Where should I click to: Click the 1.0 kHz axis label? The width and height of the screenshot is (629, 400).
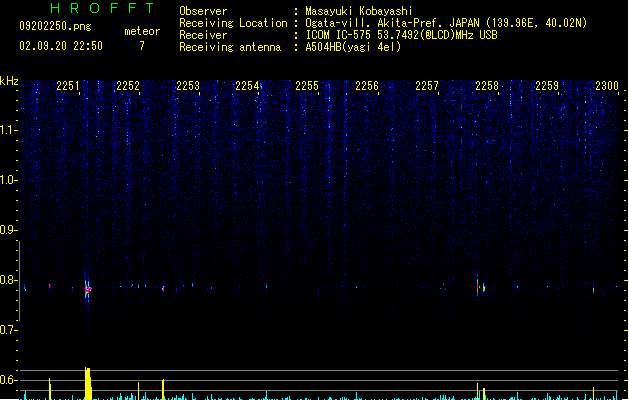pyautogui.click(x=8, y=180)
